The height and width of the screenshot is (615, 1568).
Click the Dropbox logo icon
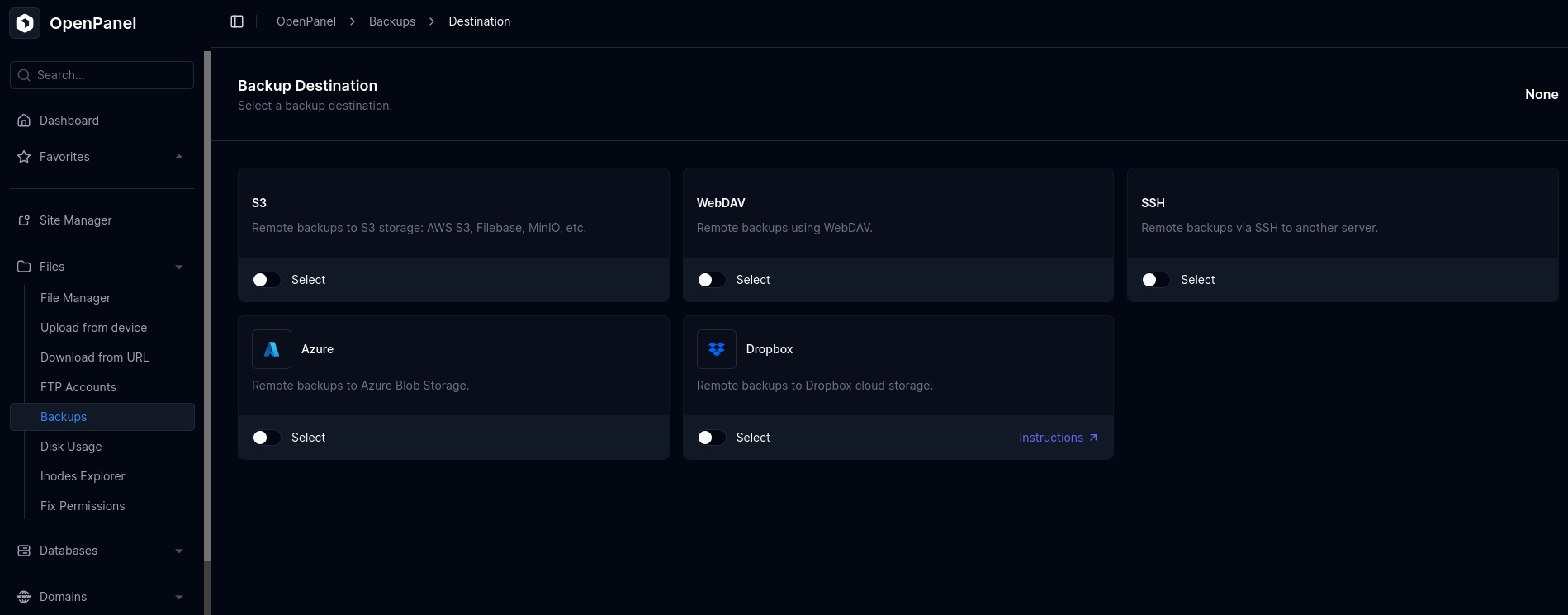click(716, 349)
